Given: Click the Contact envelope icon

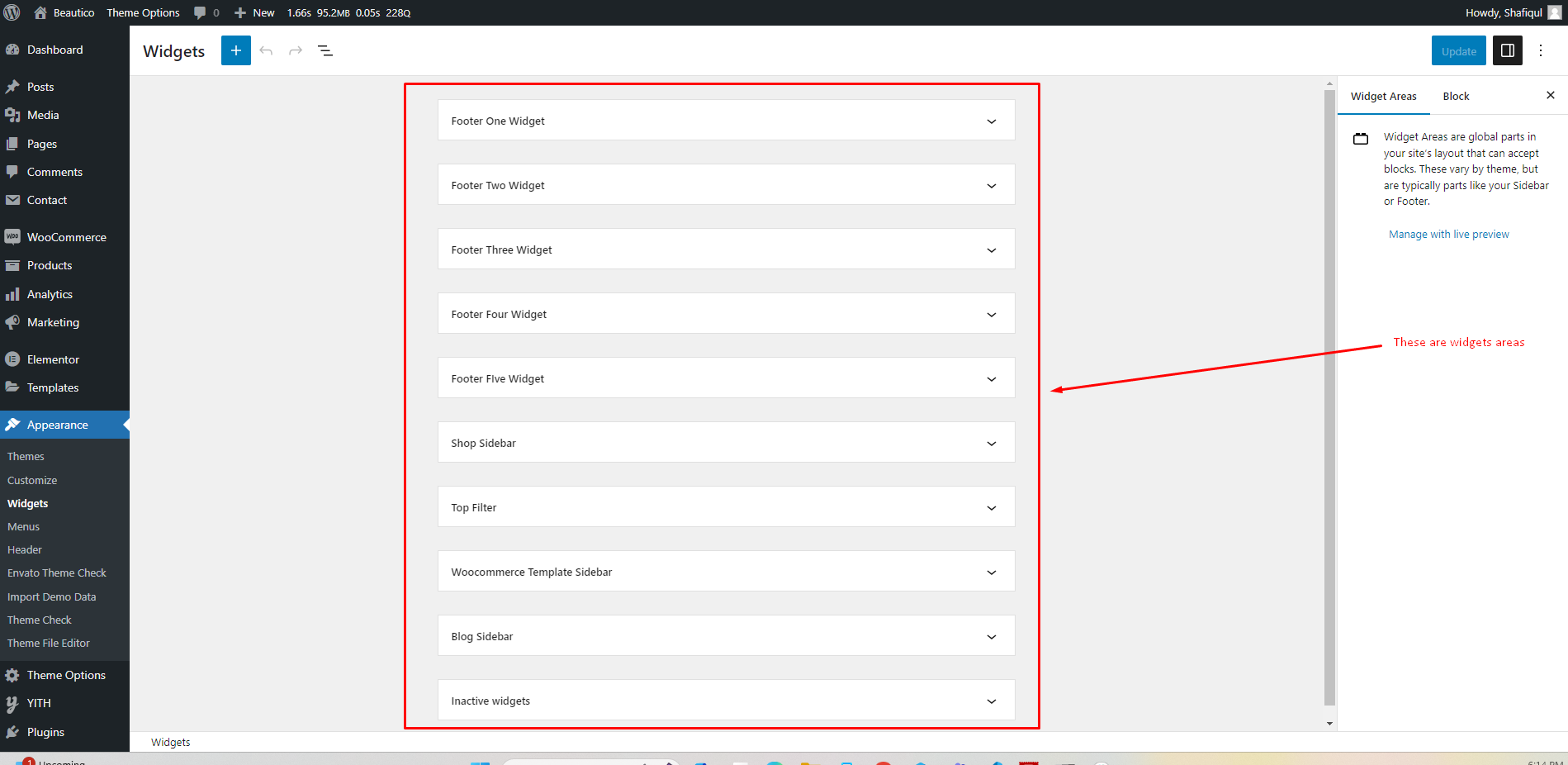Looking at the screenshot, I should pyautogui.click(x=12, y=200).
